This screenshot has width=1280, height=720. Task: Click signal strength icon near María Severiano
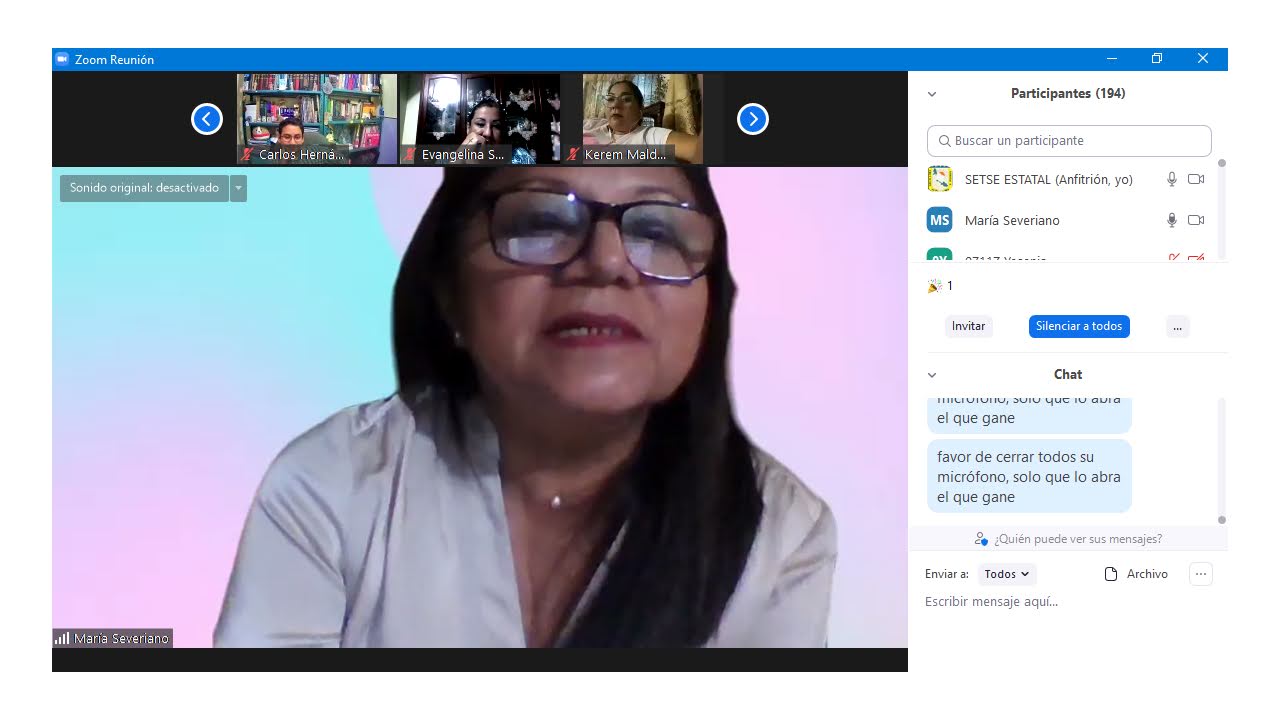[x=62, y=638]
